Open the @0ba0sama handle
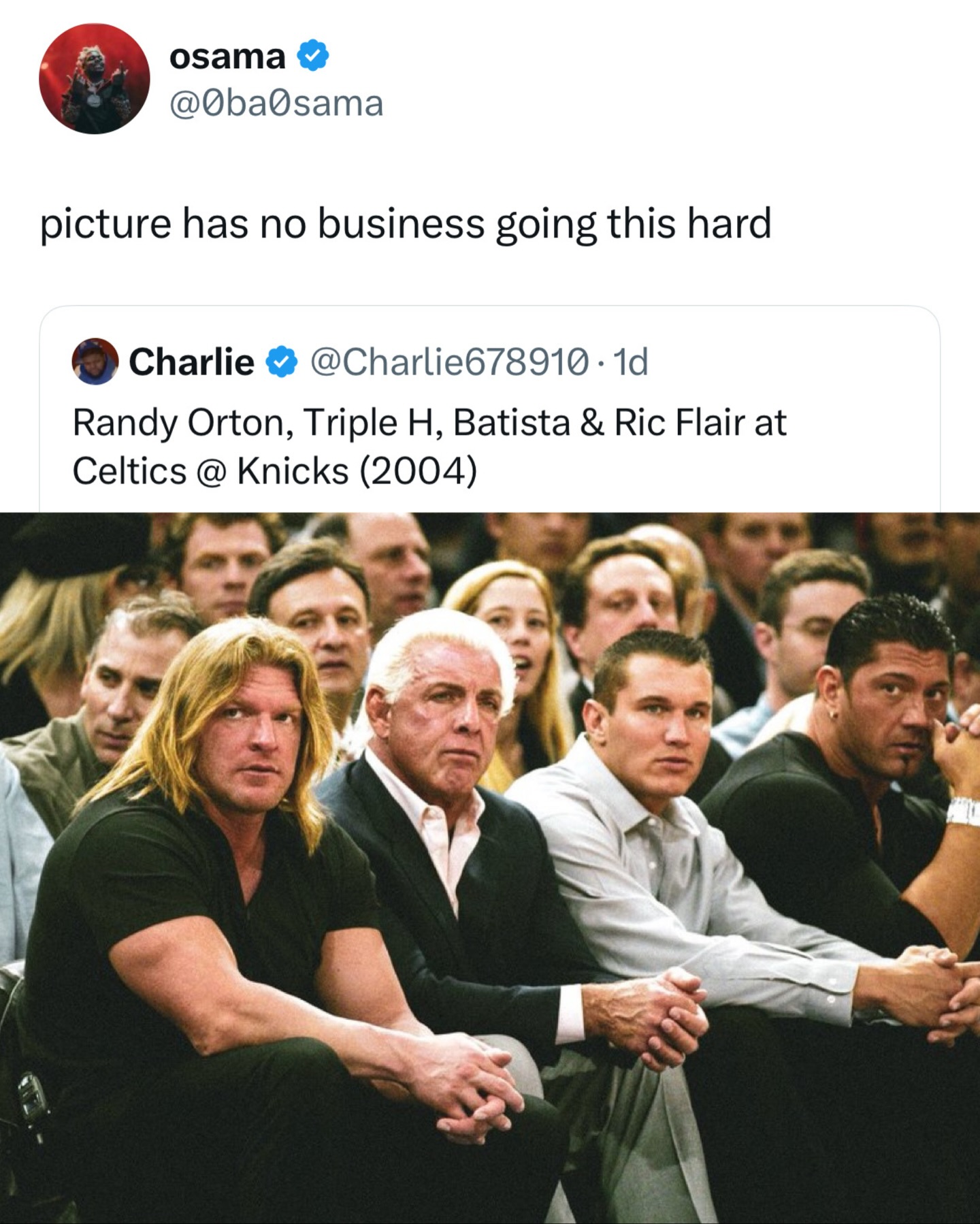This screenshot has height=1224, width=980. tap(276, 103)
